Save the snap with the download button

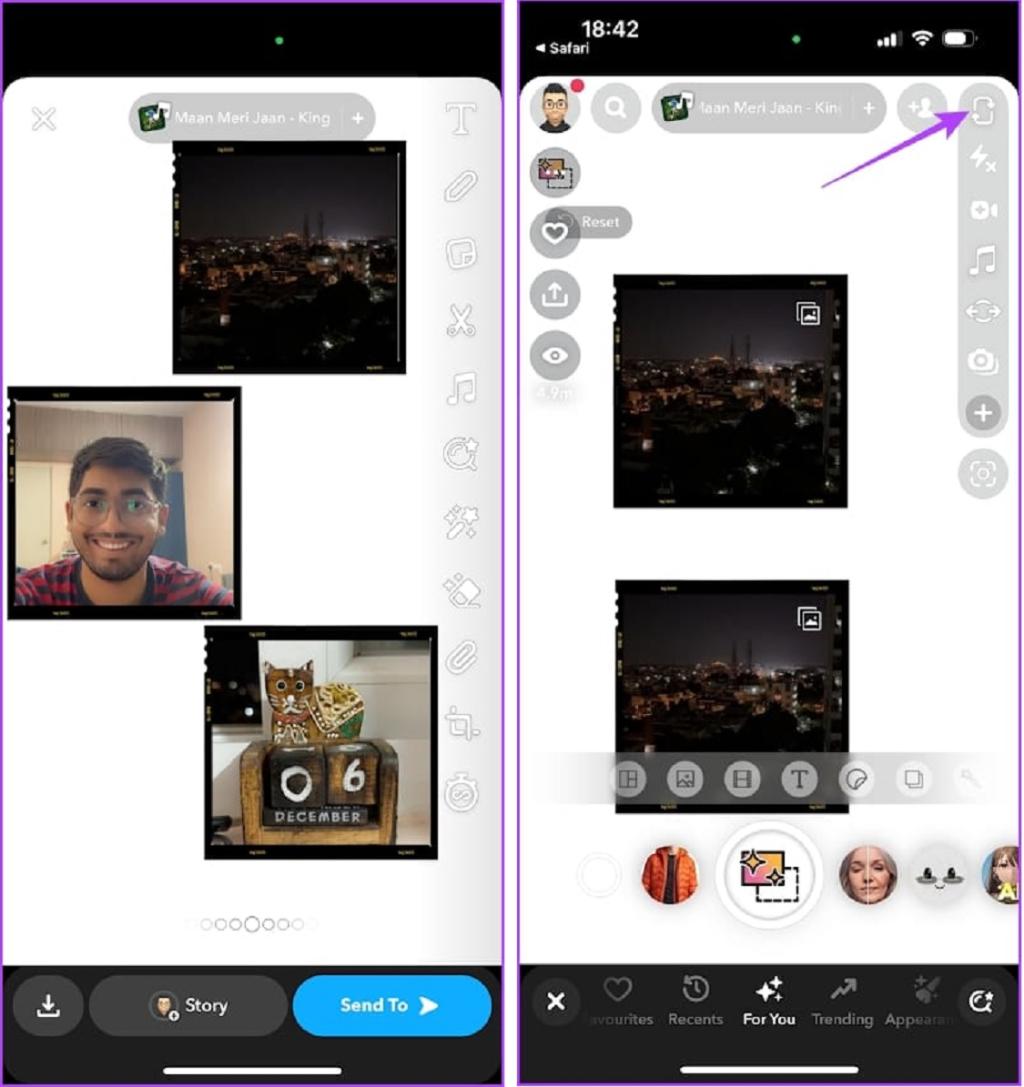tap(48, 1005)
